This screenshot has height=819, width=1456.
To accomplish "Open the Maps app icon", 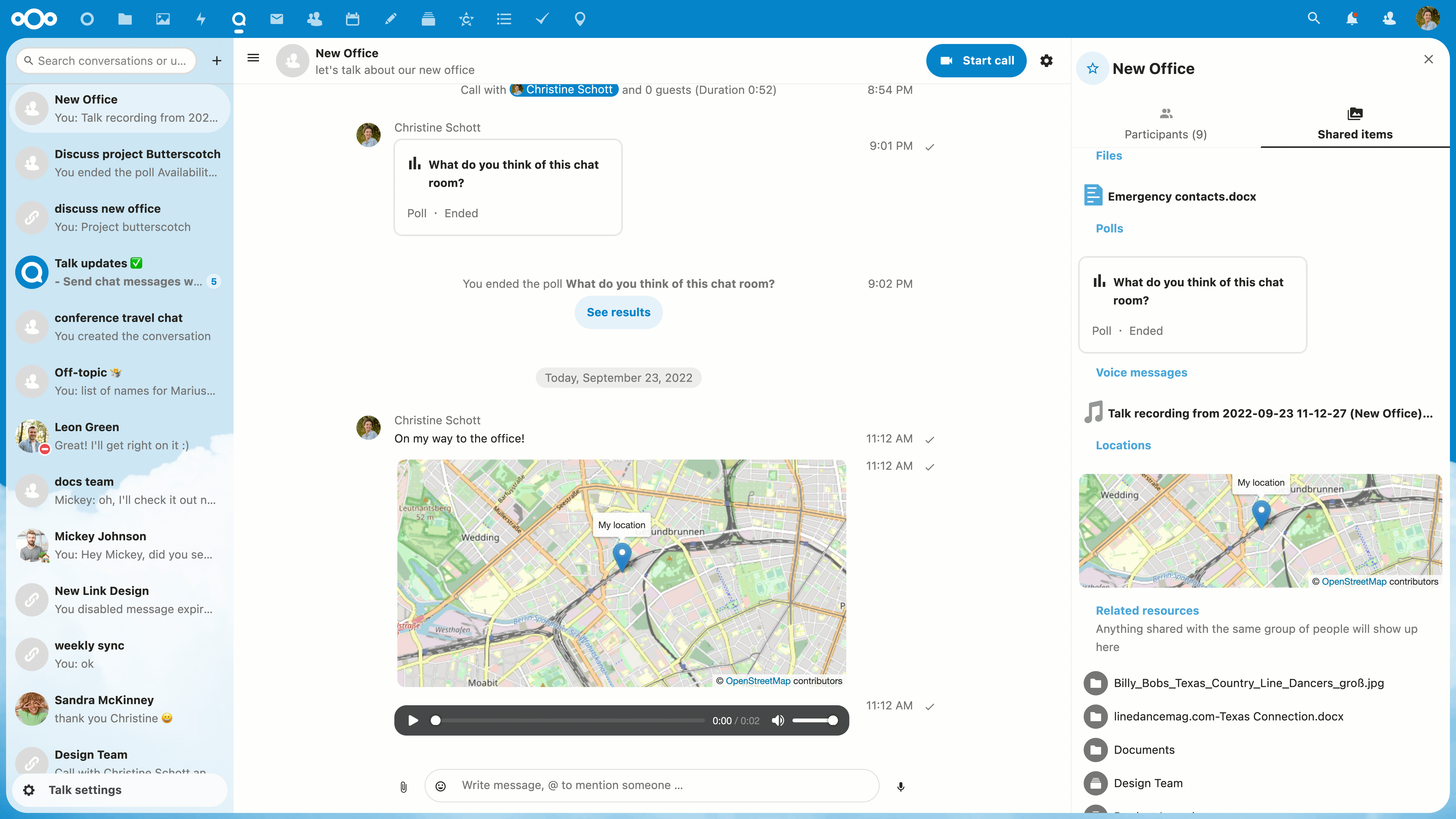I will click(580, 19).
